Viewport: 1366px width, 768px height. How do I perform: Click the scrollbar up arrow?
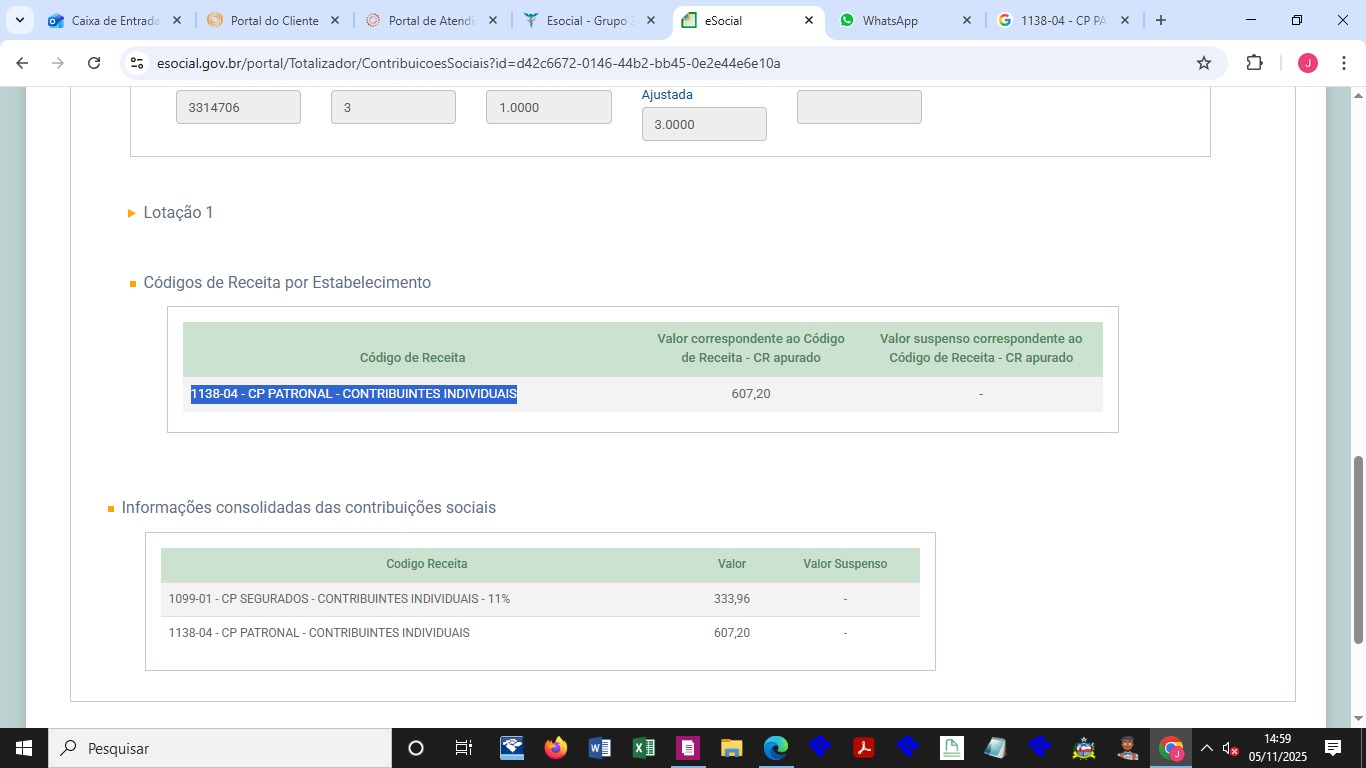click(x=1358, y=95)
